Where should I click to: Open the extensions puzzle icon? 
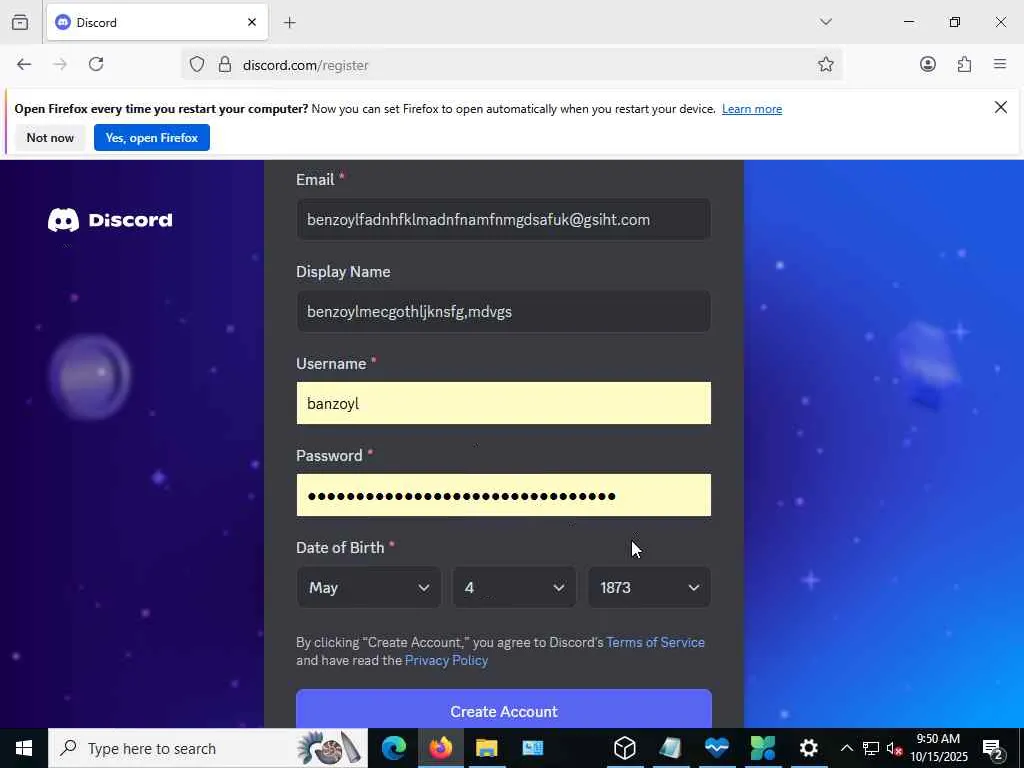[964, 64]
